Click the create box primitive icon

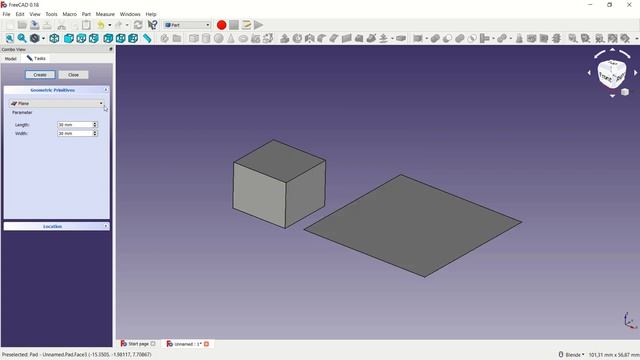point(193,38)
